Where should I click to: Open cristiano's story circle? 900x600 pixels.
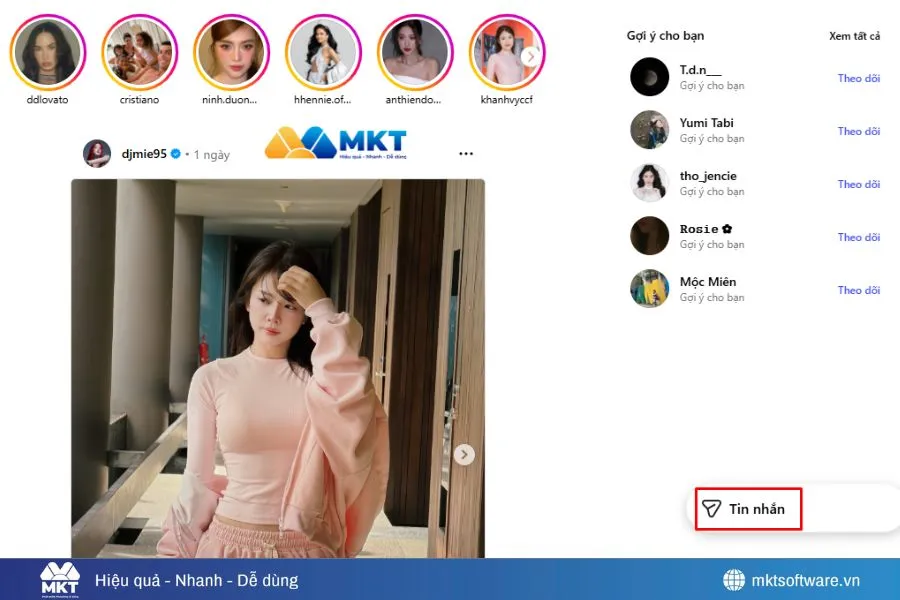(x=139, y=50)
